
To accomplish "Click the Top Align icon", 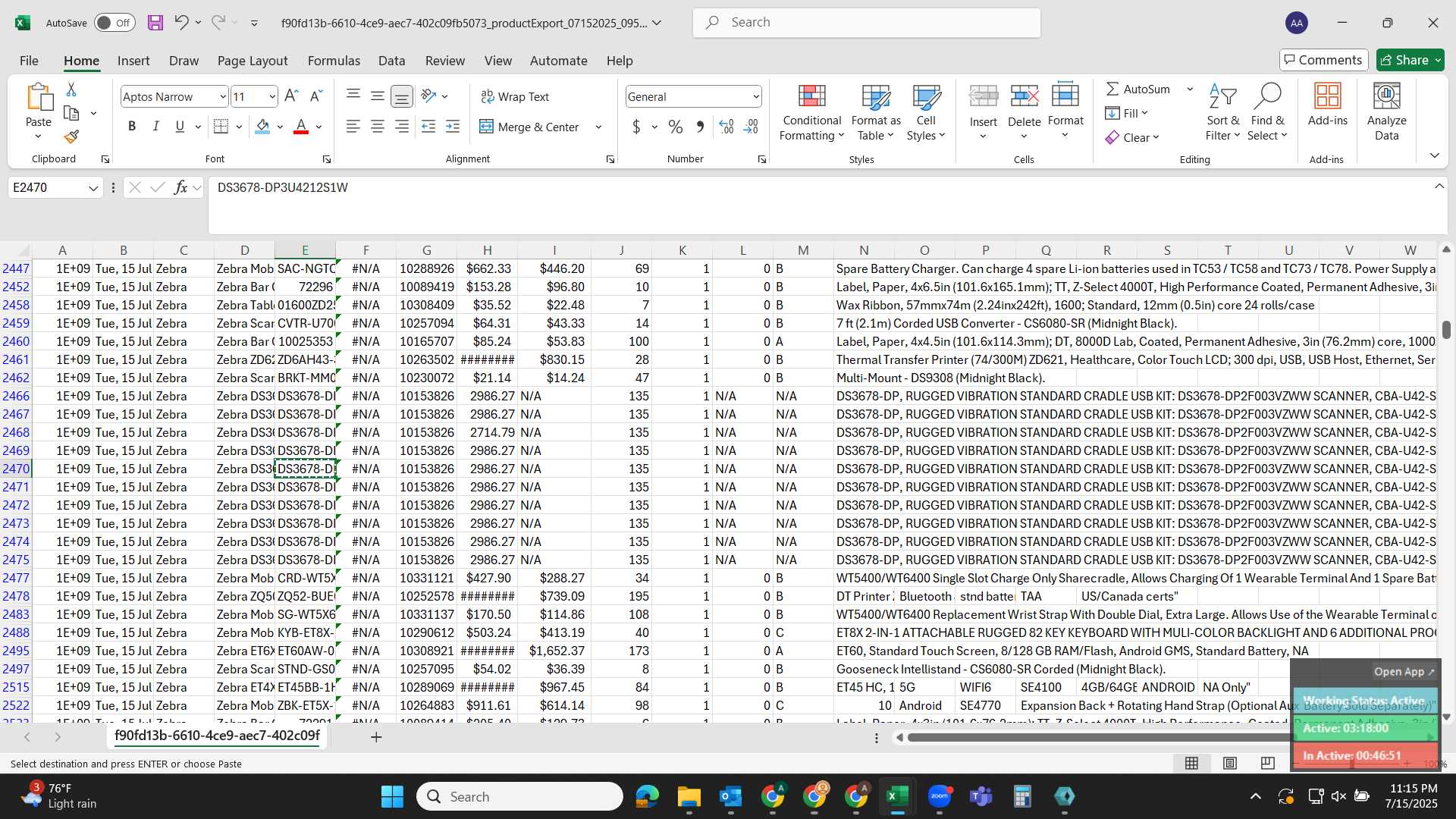I will (353, 96).
